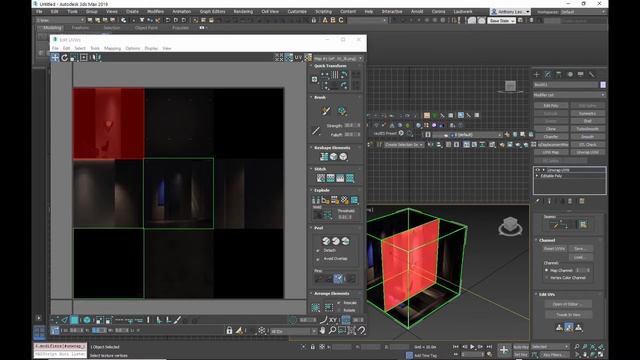The image size is (640, 360).
Task: Toggle the Detach checkbox in Peel rollout
Action: [318, 251]
